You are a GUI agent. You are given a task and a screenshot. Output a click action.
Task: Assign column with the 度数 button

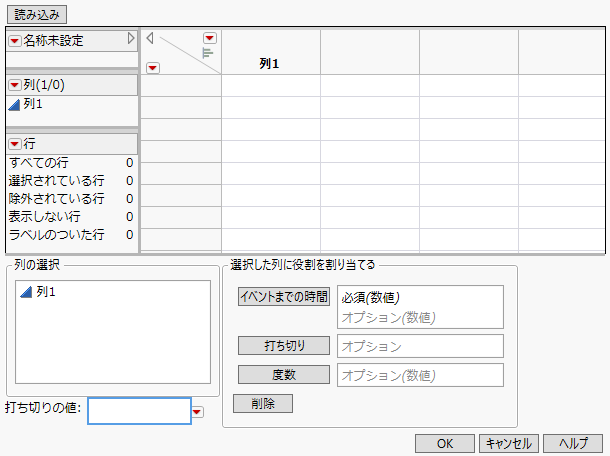(x=284, y=375)
